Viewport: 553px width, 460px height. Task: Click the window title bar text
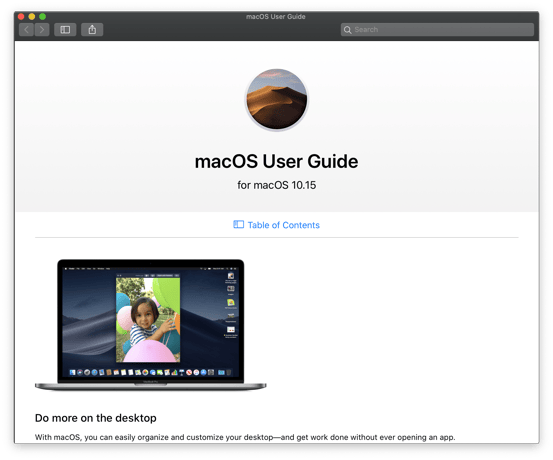click(276, 17)
